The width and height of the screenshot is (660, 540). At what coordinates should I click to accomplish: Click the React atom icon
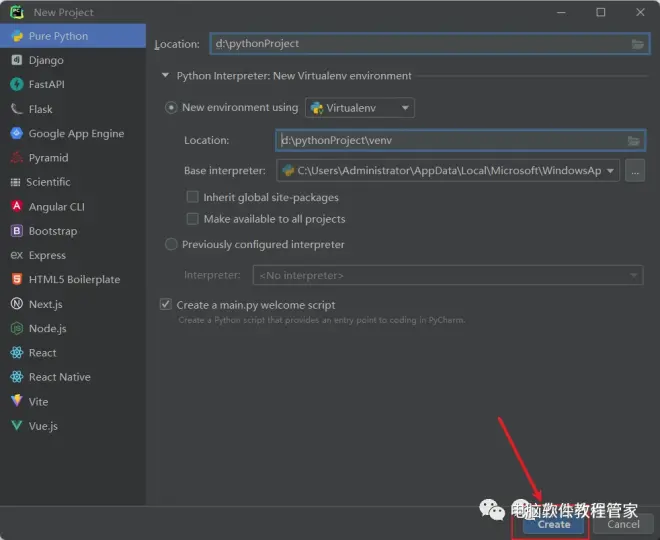pyautogui.click(x=17, y=353)
